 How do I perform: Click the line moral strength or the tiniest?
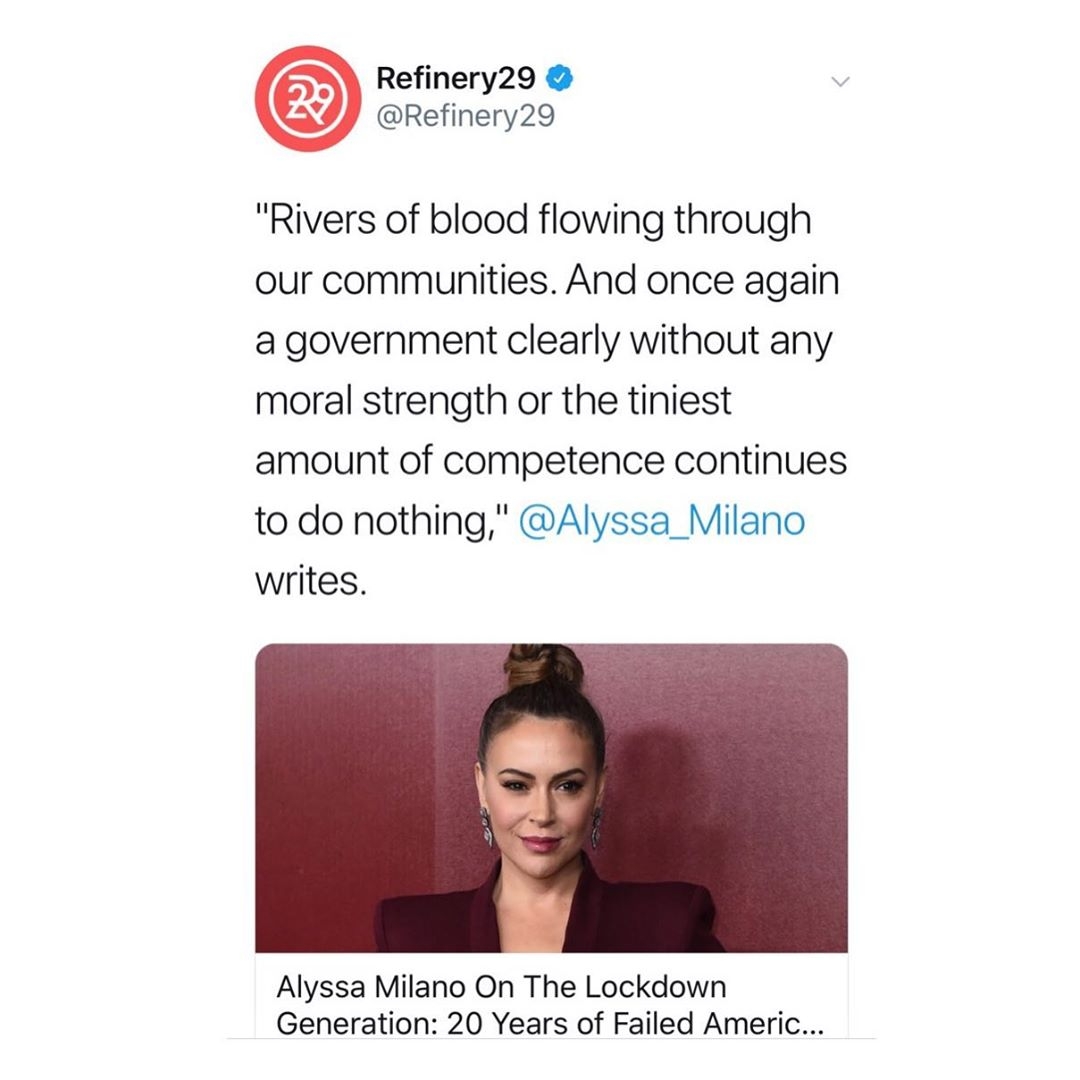[x=493, y=401]
